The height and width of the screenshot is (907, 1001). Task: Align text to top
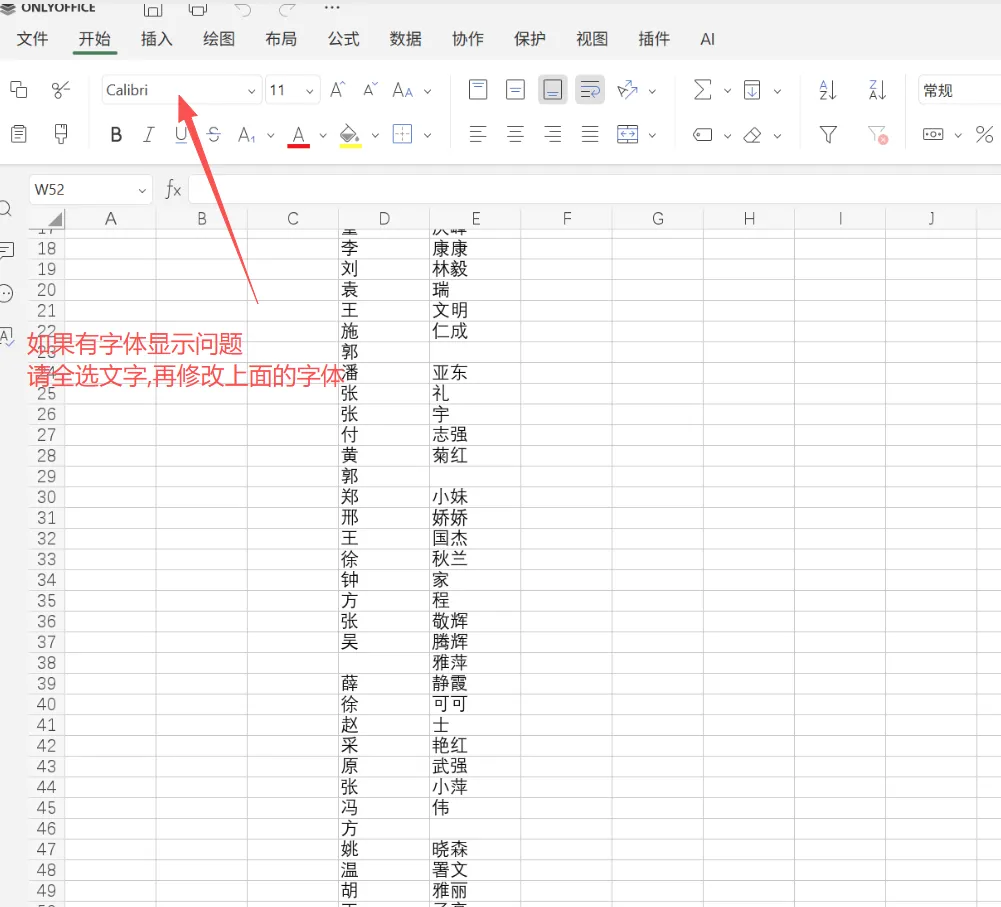[x=478, y=90]
